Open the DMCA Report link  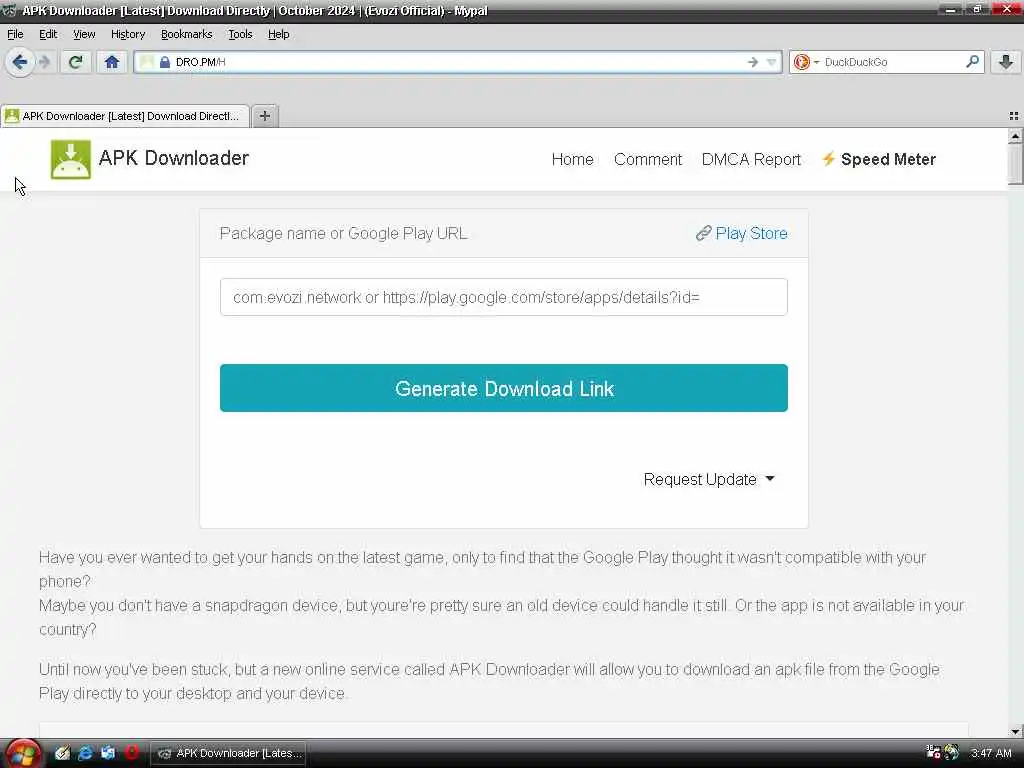pyautogui.click(x=751, y=159)
